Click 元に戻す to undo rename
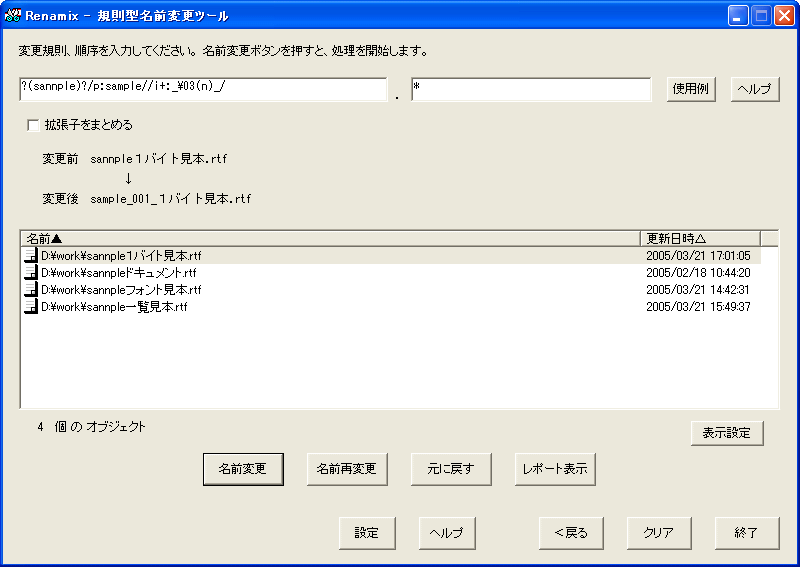 pos(451,469)
